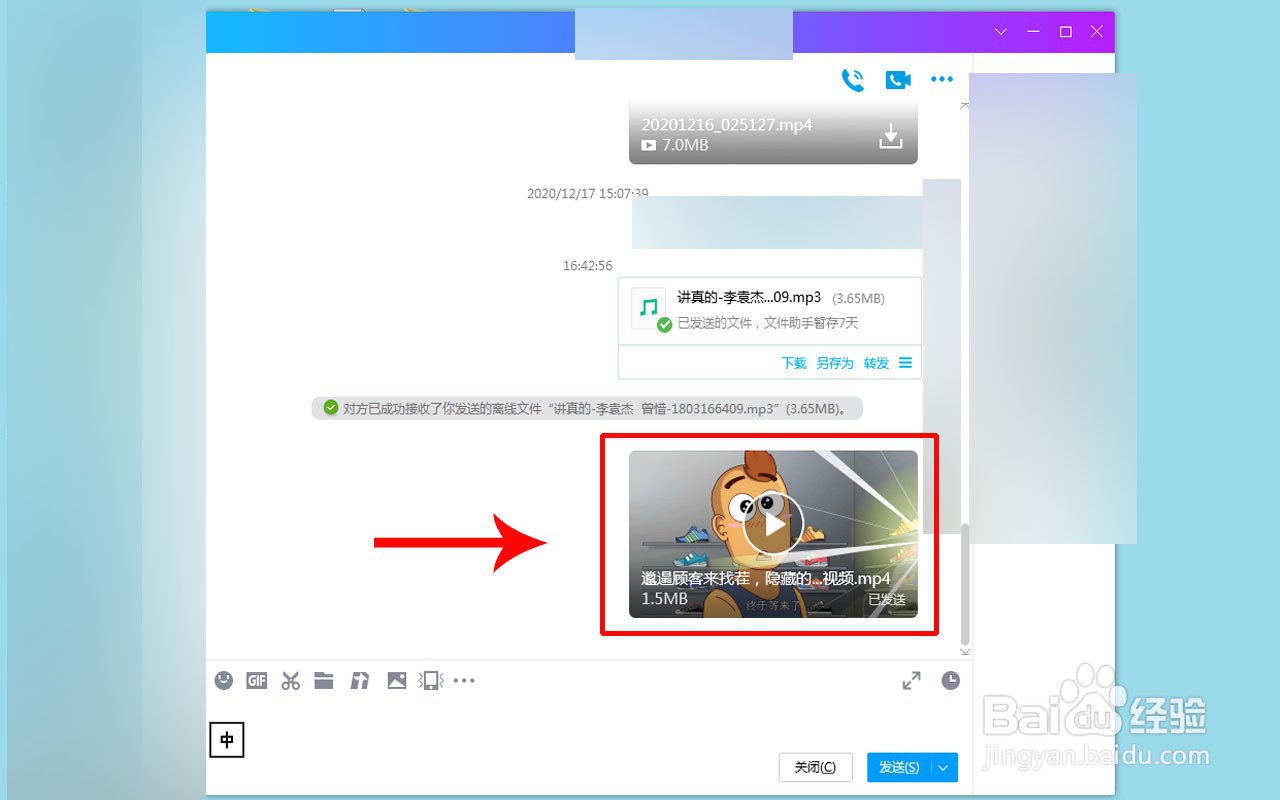This screenshot has width=1280, height=800.
Task: Open the send picture icon
Action: coord(397,681)
